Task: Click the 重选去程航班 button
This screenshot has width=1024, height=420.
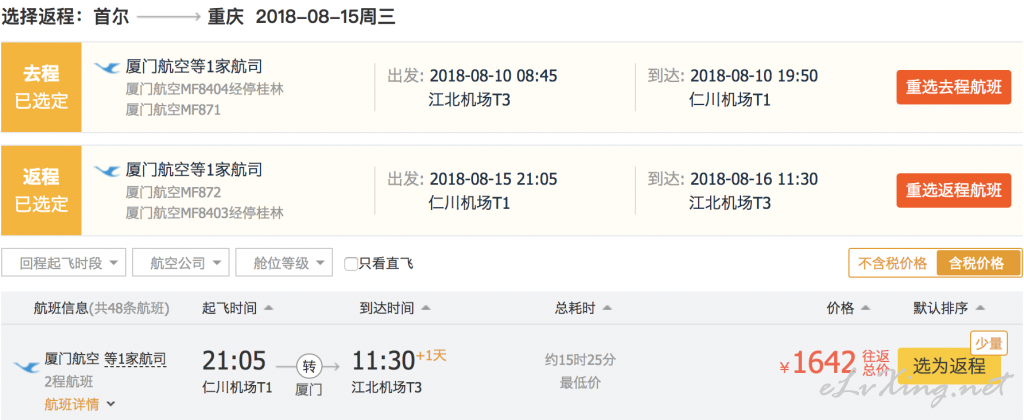Action: [x=953, y=88]
